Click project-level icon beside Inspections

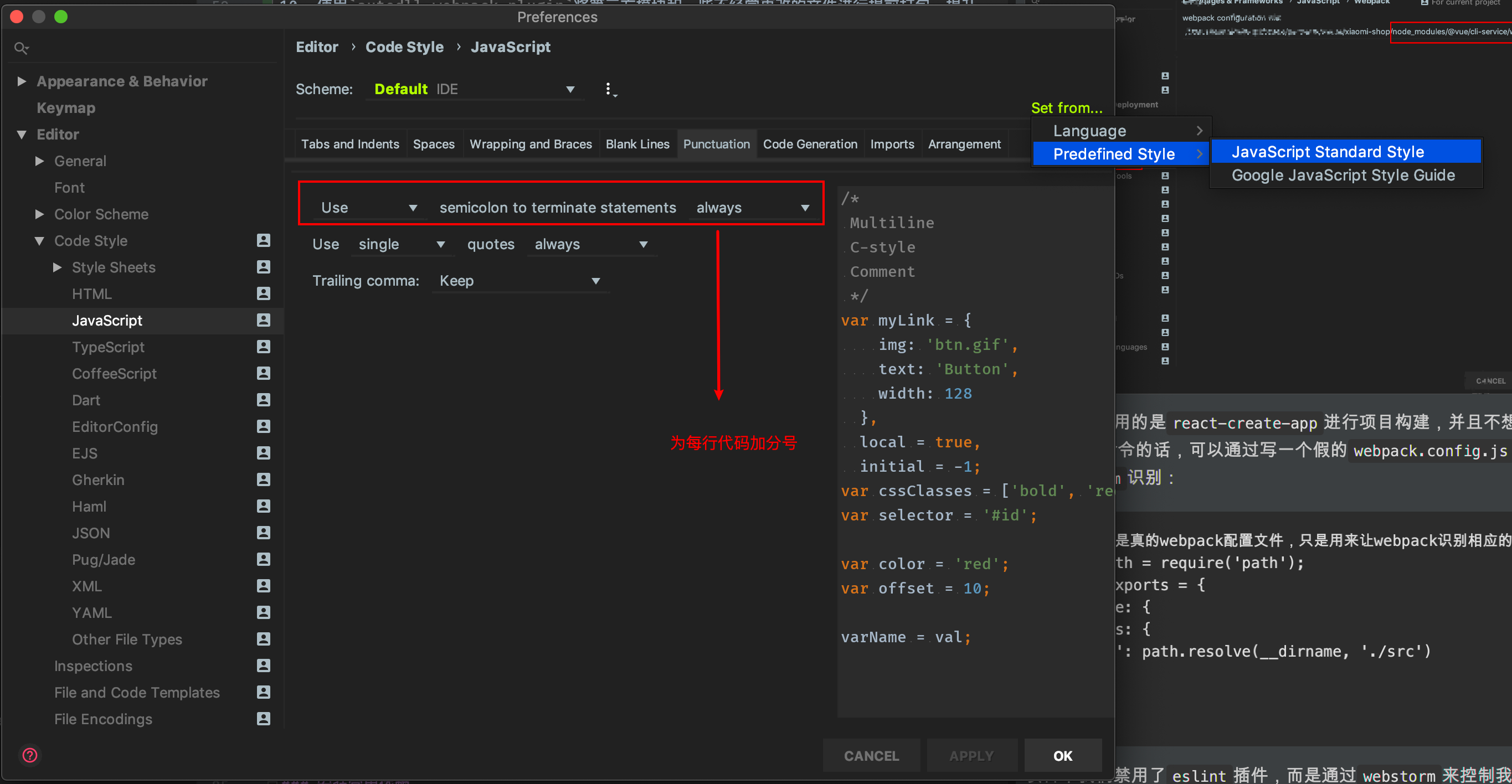click(x=264, y=666)
